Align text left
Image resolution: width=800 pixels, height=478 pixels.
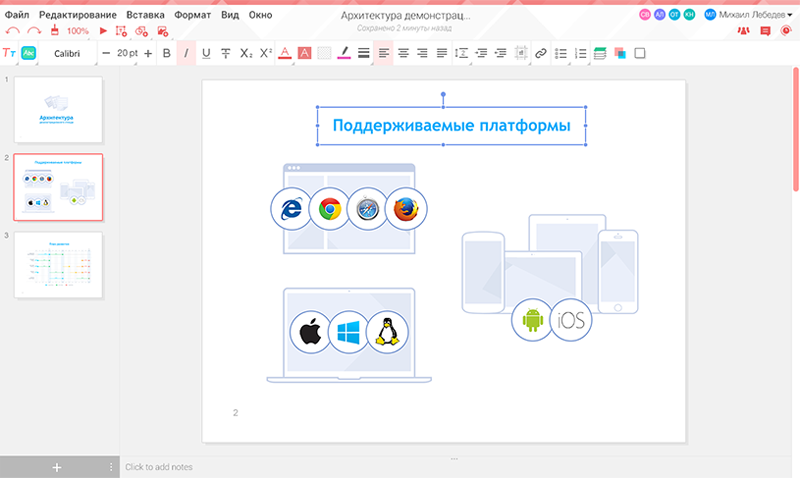(x=383, y=53)
